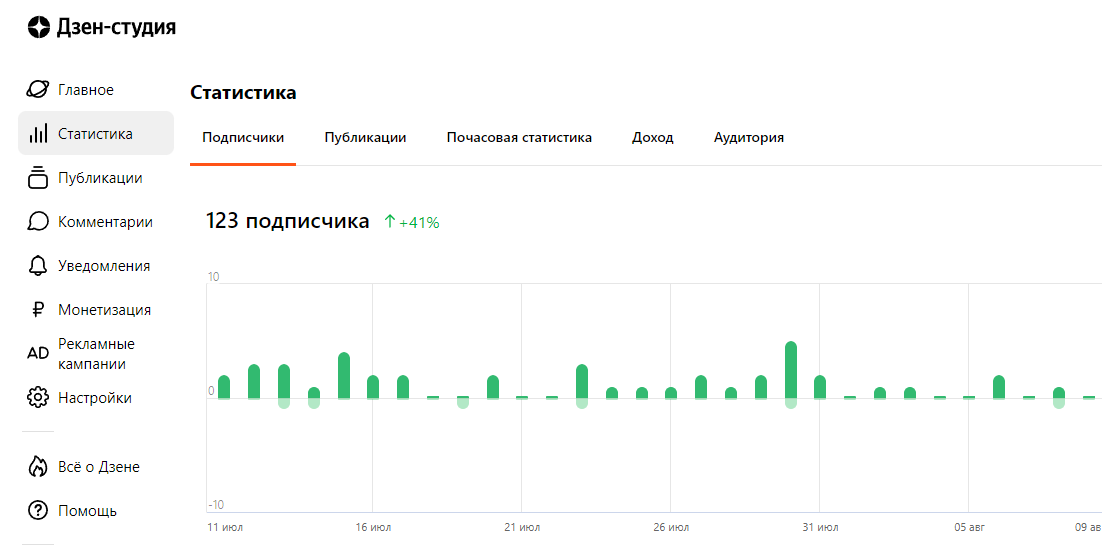The width and height of the screenshot is (1102, 556).
Task: Open Главное in the sidebar
Action: [x=86, y=90]
